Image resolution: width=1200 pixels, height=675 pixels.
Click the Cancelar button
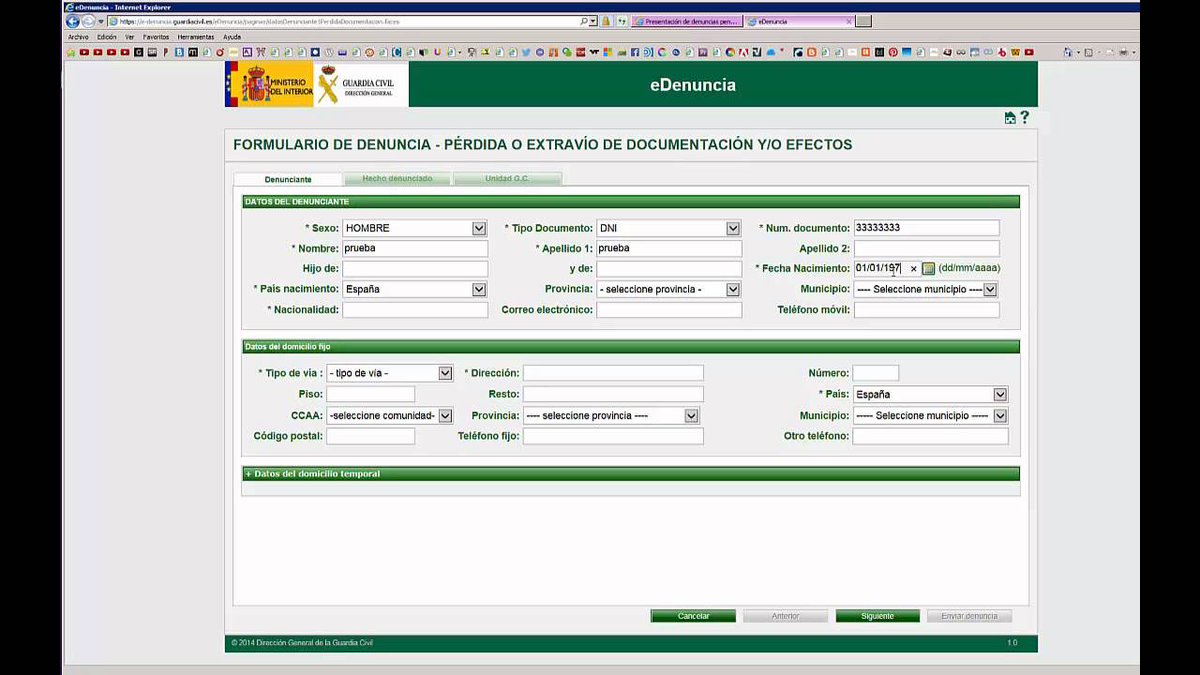click(693, 616)
